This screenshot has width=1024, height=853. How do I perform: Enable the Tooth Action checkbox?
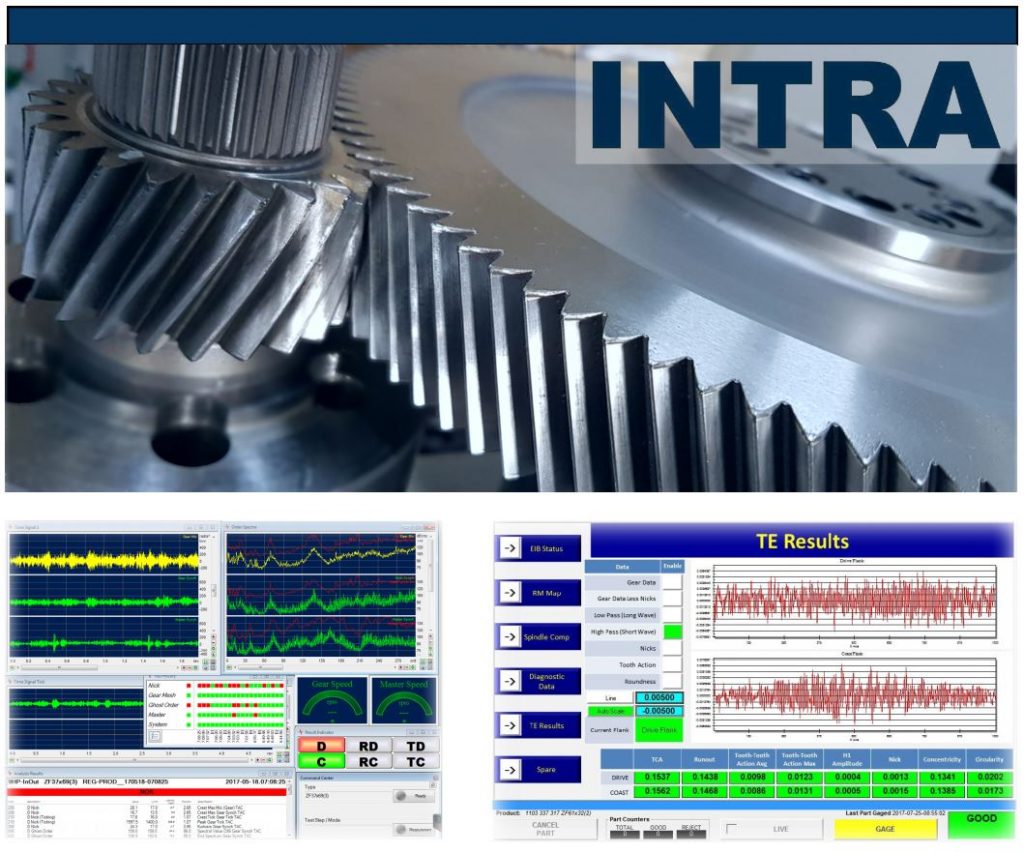[x=672, y=665]
